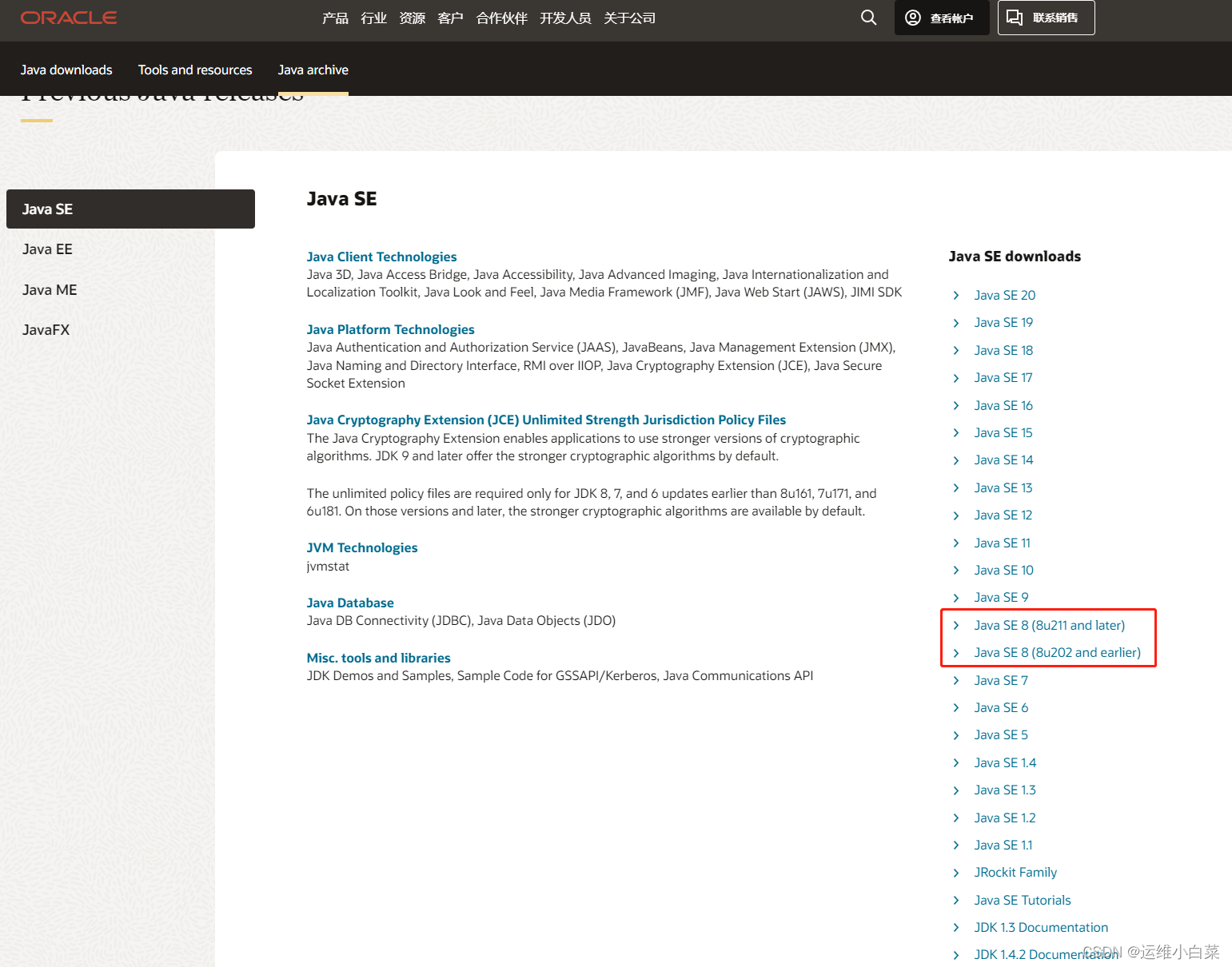The height and width of the screenshot is (967, 1232).
Task: Open Java SE 8 (8u211 and later)
Action: coord(1049,625)
